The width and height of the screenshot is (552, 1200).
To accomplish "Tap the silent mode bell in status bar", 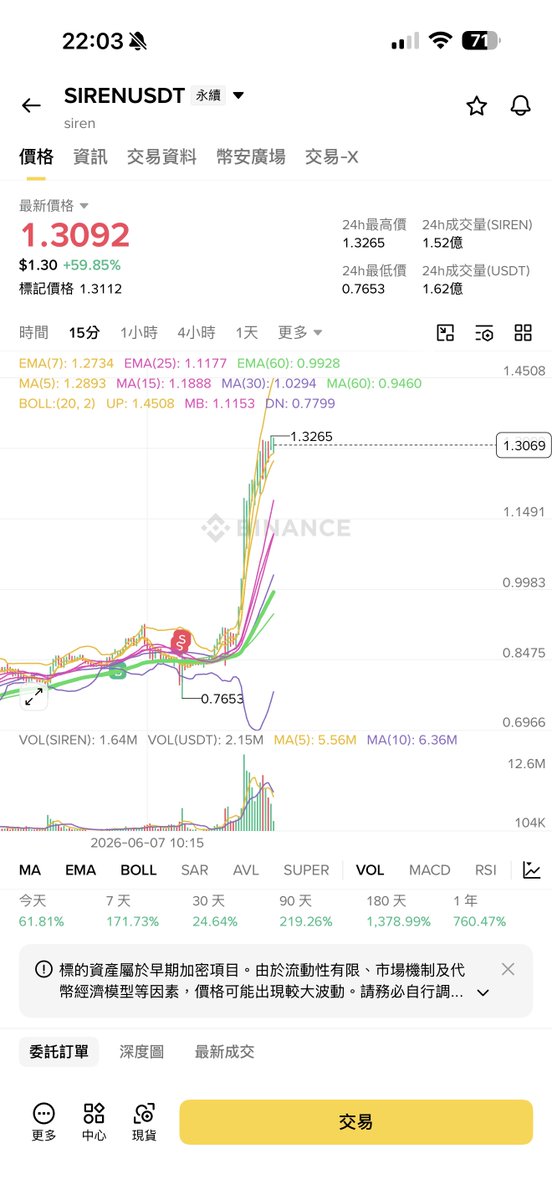I will tap(138, 41).
